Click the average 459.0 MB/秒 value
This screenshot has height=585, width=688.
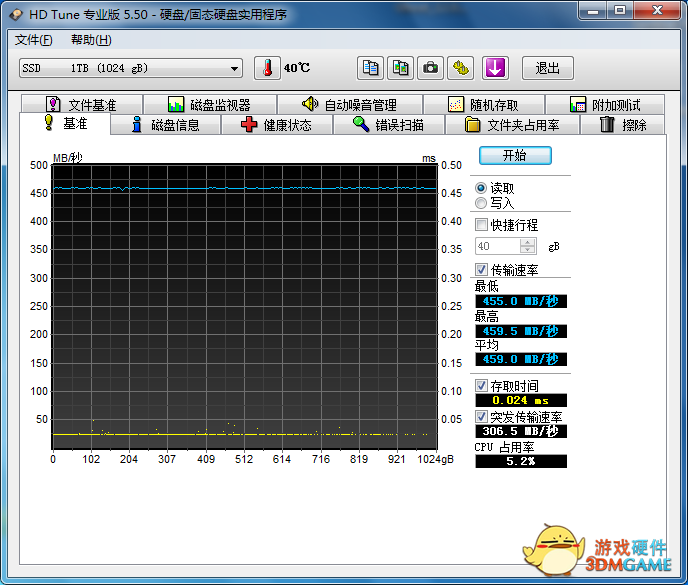pyautogui.click(x=521, y=359)
